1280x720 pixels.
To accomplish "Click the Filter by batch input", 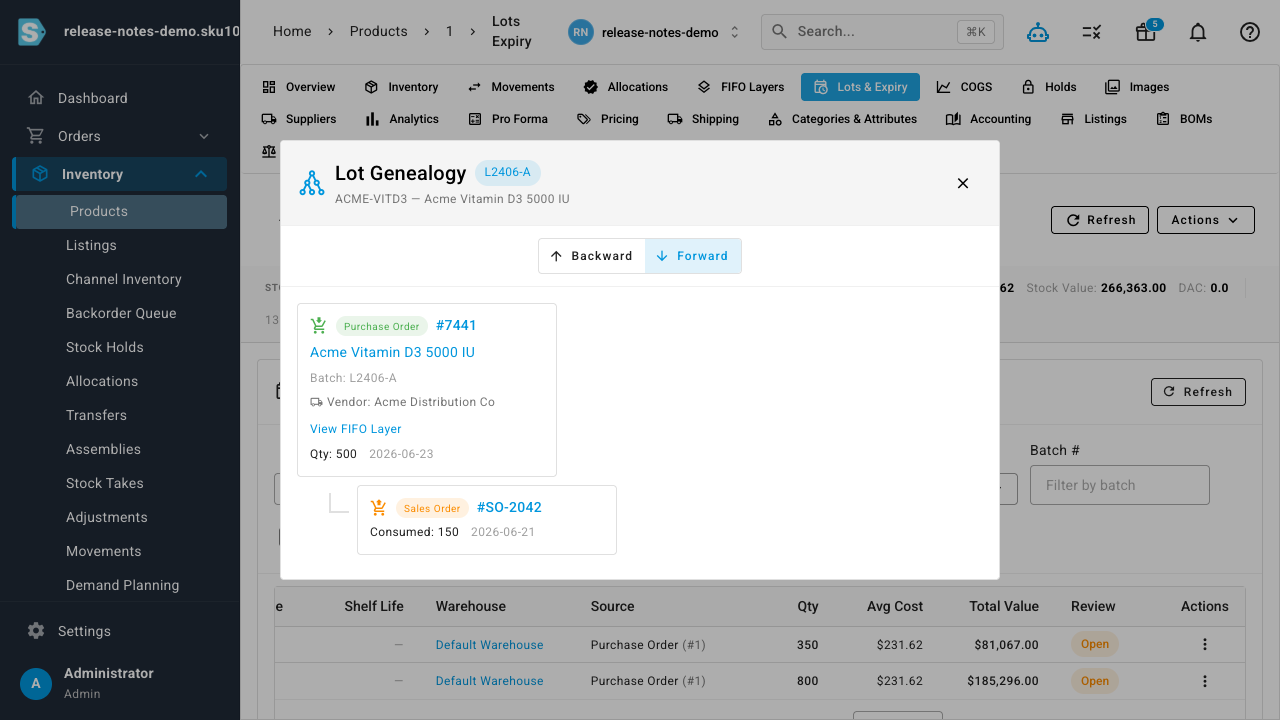I will click(1120, 485).
